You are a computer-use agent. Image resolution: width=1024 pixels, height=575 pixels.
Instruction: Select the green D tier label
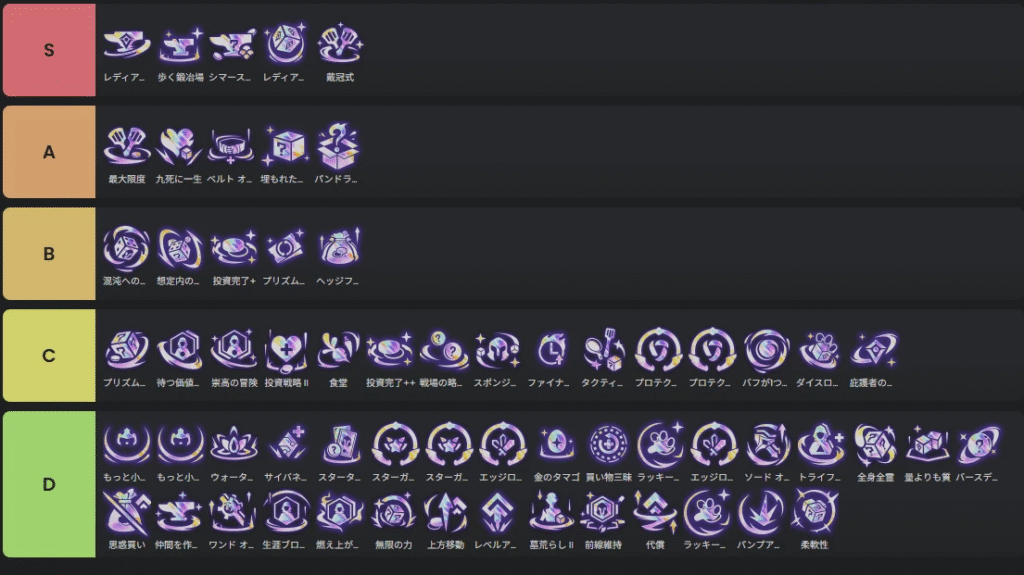coord(49,484)
